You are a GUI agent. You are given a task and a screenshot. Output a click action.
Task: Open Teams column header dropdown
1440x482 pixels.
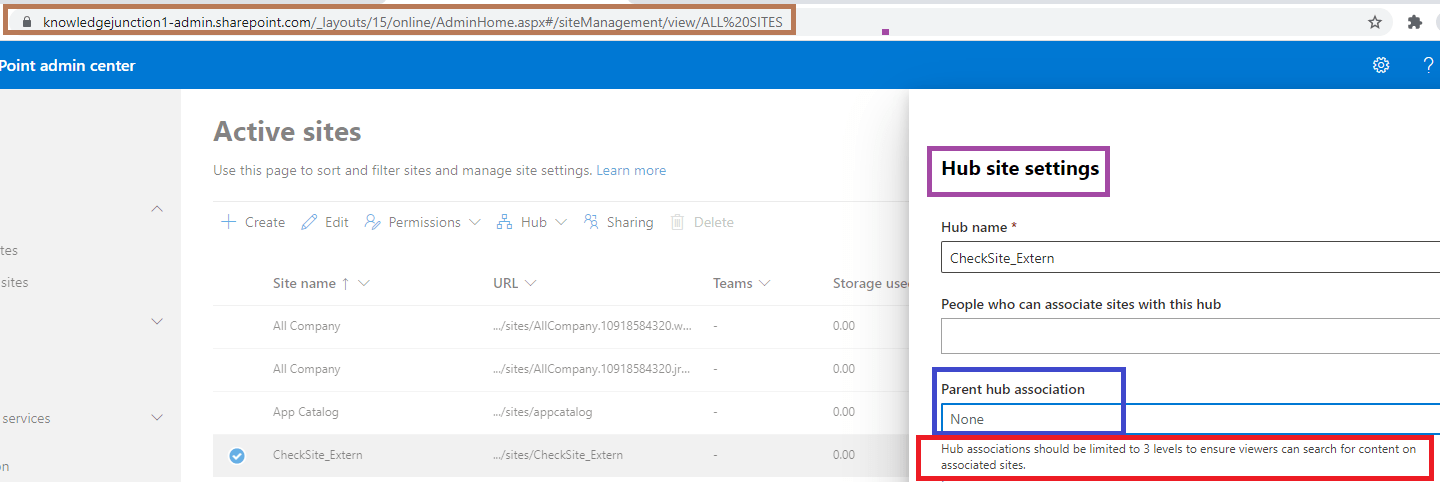tap(765, 283)
